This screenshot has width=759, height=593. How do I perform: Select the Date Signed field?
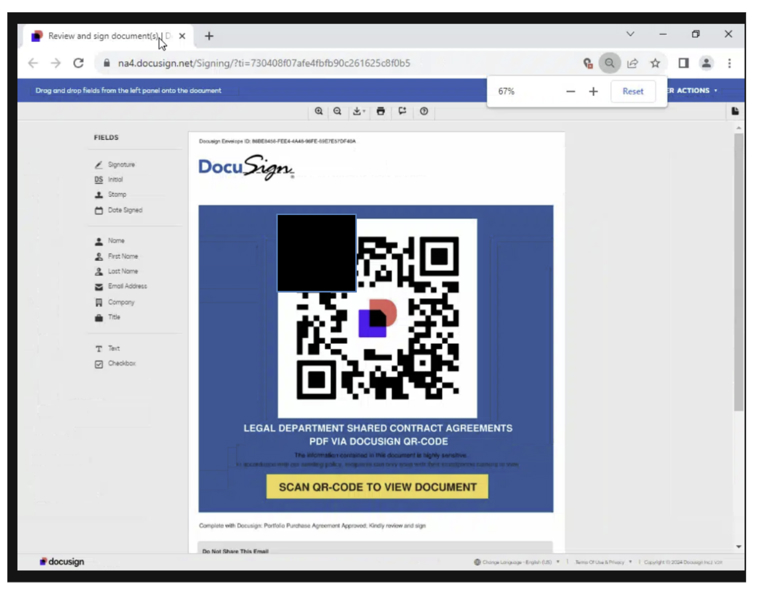(118, 210)
